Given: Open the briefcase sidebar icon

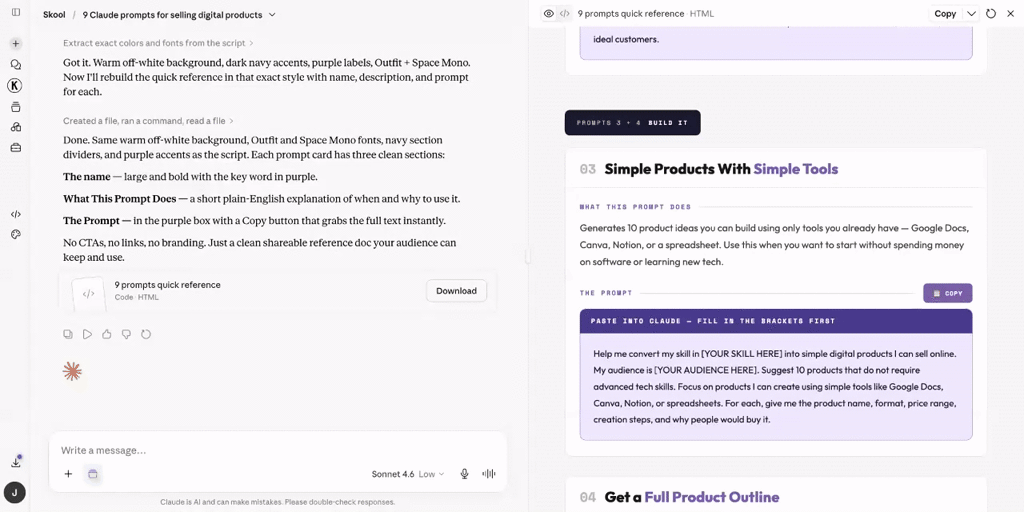Looking at the screenshot, I should pyautogui.click(x=16, y=148).
